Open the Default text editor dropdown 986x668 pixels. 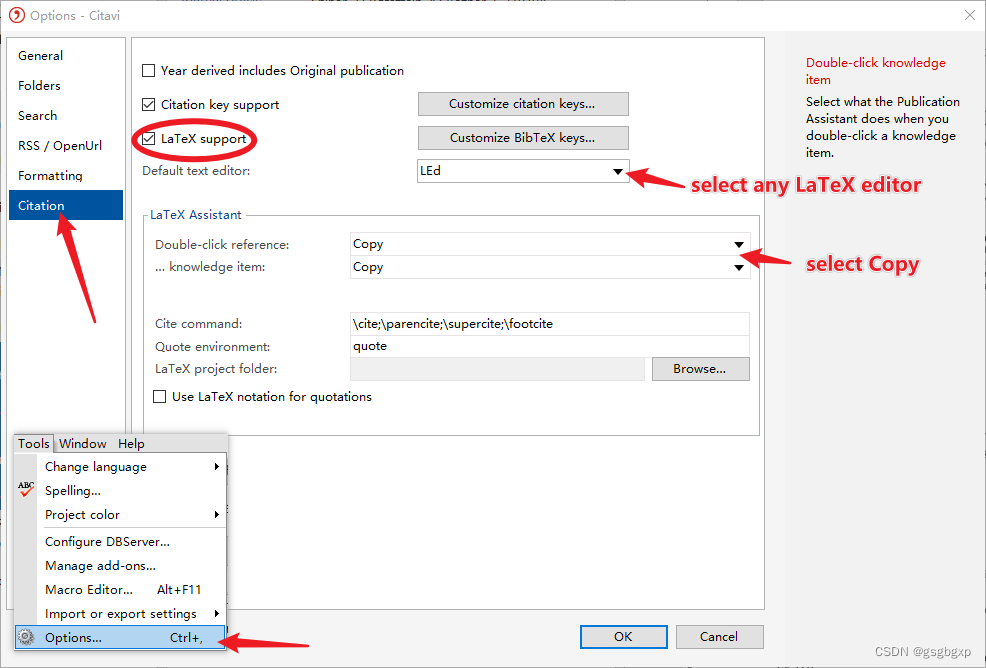click(x=617, y=170)
